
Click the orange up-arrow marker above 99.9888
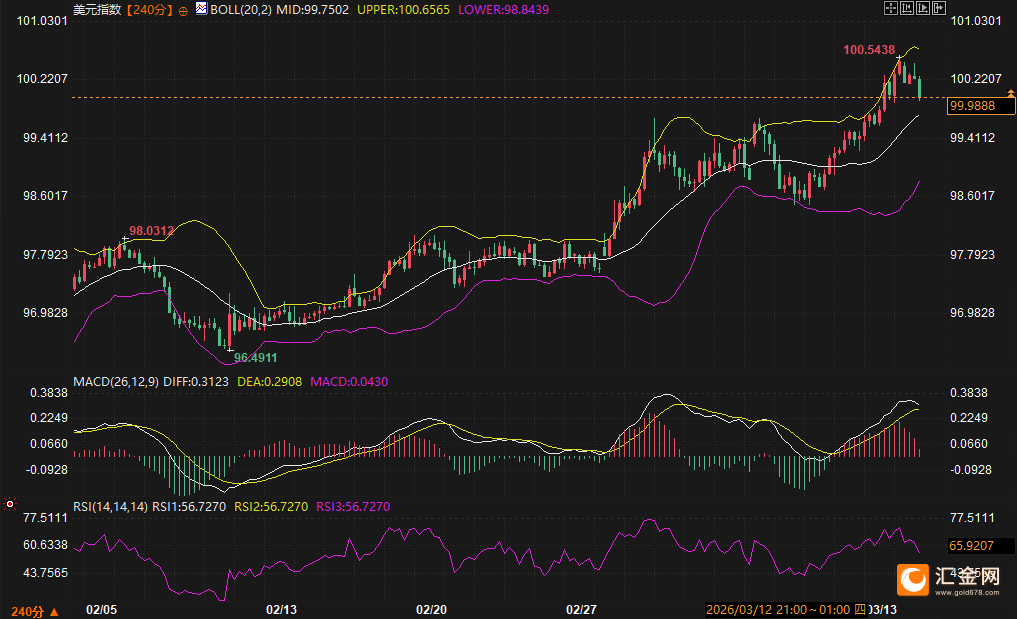coord(1010,93)
